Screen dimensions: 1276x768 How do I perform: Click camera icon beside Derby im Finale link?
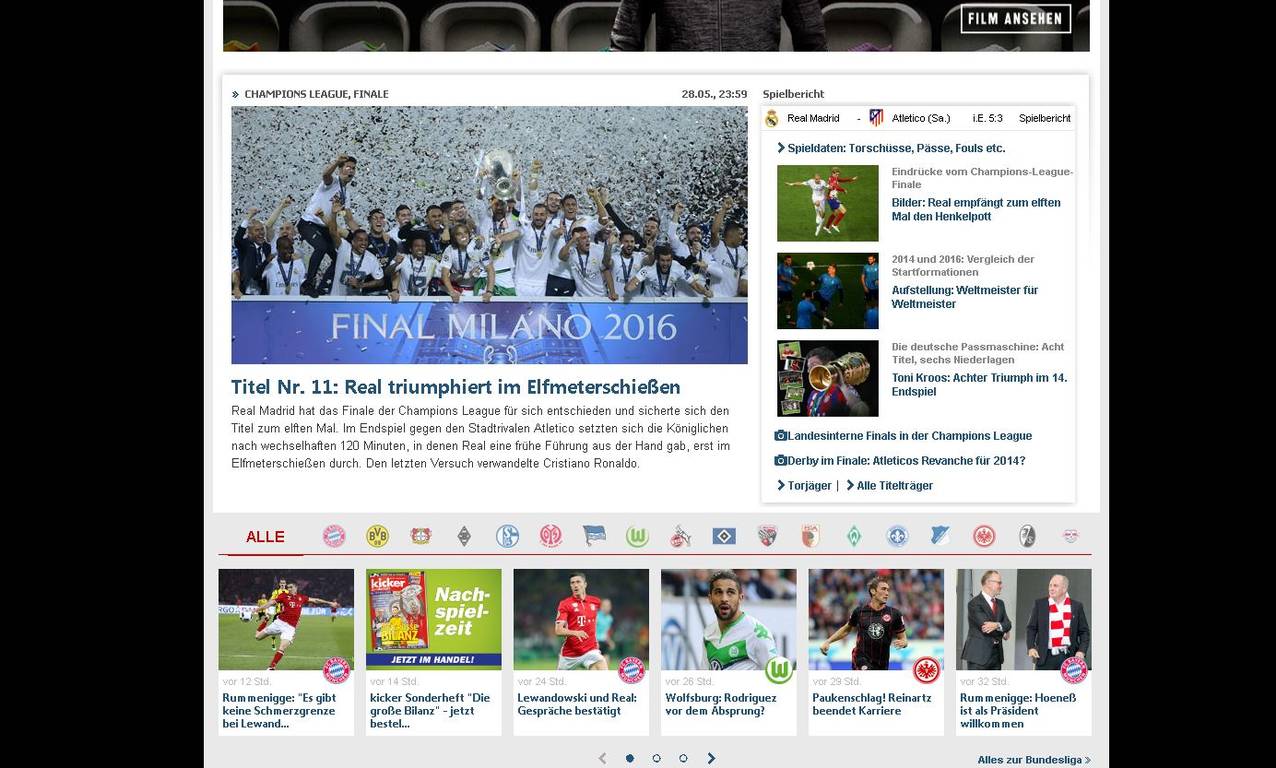tap(780, 461)
